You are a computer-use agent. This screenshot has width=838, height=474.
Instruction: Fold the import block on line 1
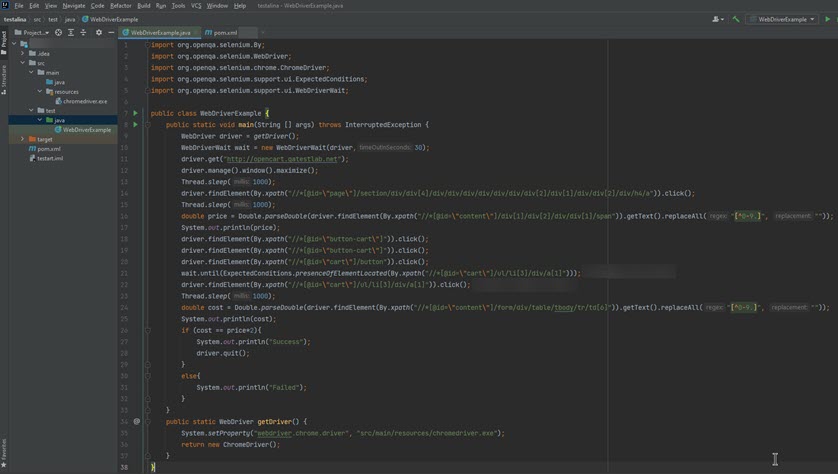148,45
